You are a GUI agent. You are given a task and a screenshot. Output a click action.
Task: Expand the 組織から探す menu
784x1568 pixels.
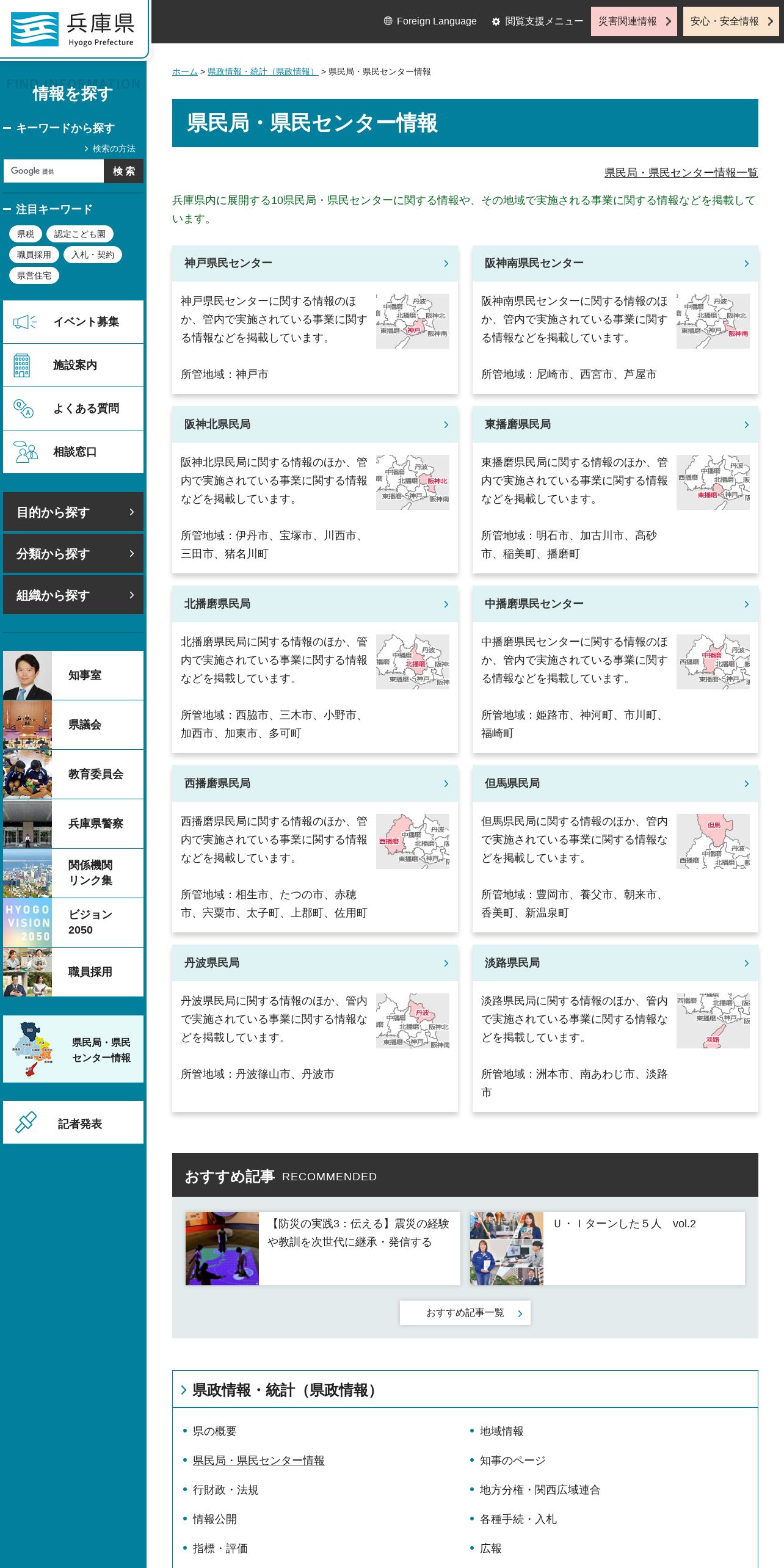click(x=73, y=595)
